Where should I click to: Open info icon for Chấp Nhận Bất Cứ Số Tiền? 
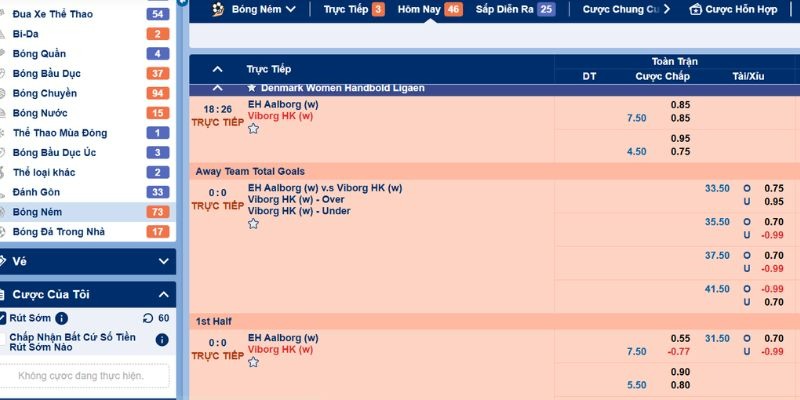(161, 340)
